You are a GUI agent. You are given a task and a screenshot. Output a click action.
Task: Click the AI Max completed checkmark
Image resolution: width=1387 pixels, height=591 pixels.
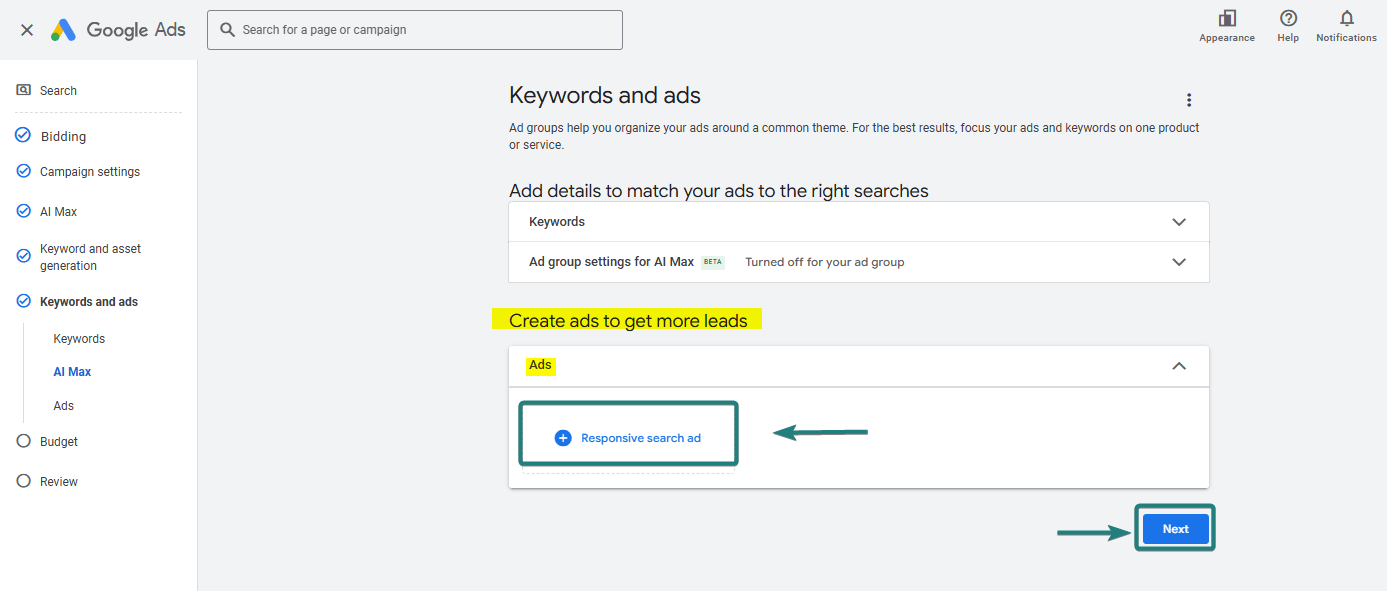[22, 211]
